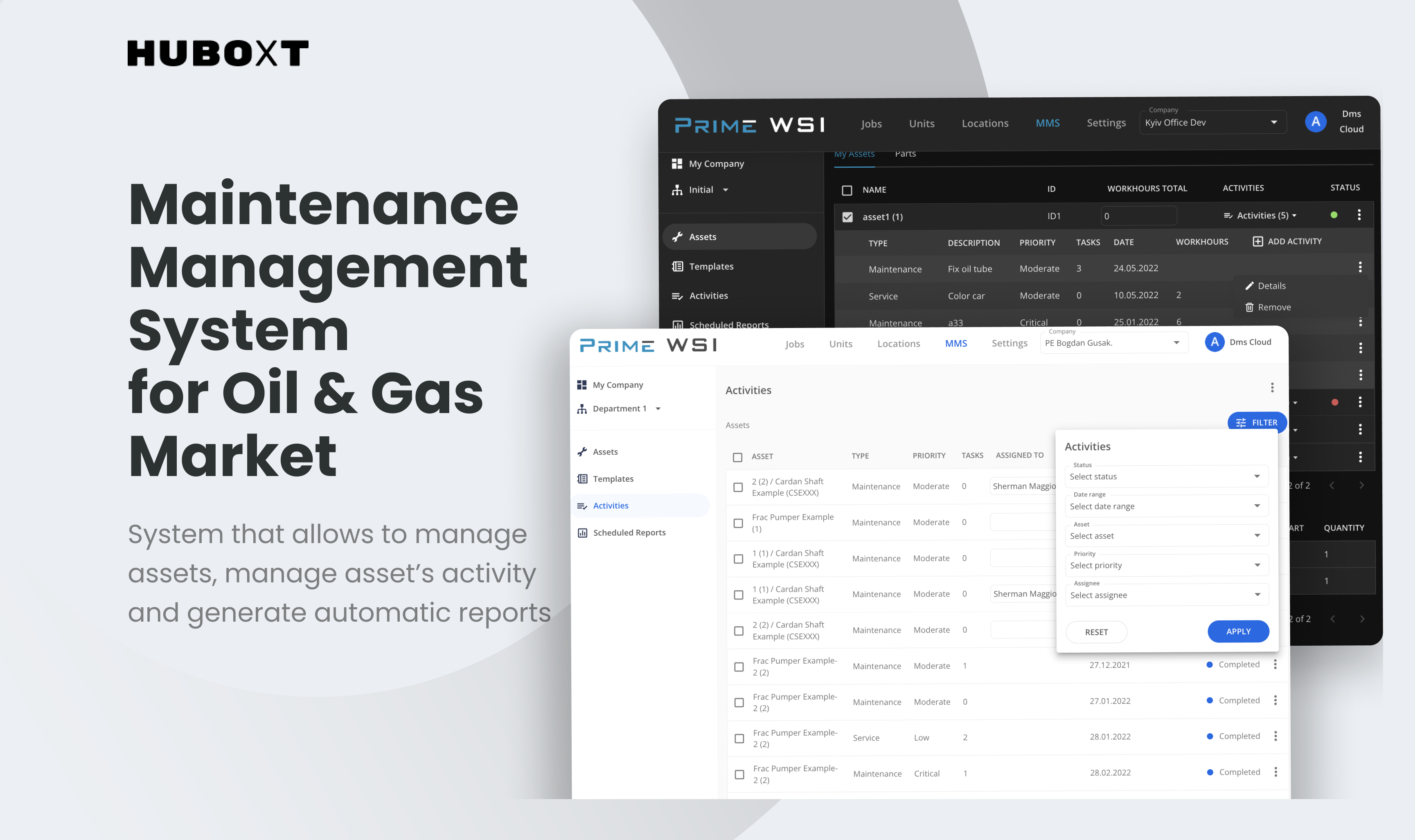Click Department 1 org-chart icon in light sidebar

[x=581, y=409]
